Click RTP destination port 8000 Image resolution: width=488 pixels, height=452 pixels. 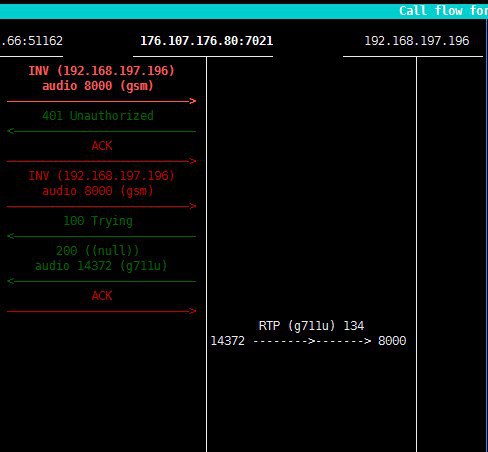click(x=392, y=341)
